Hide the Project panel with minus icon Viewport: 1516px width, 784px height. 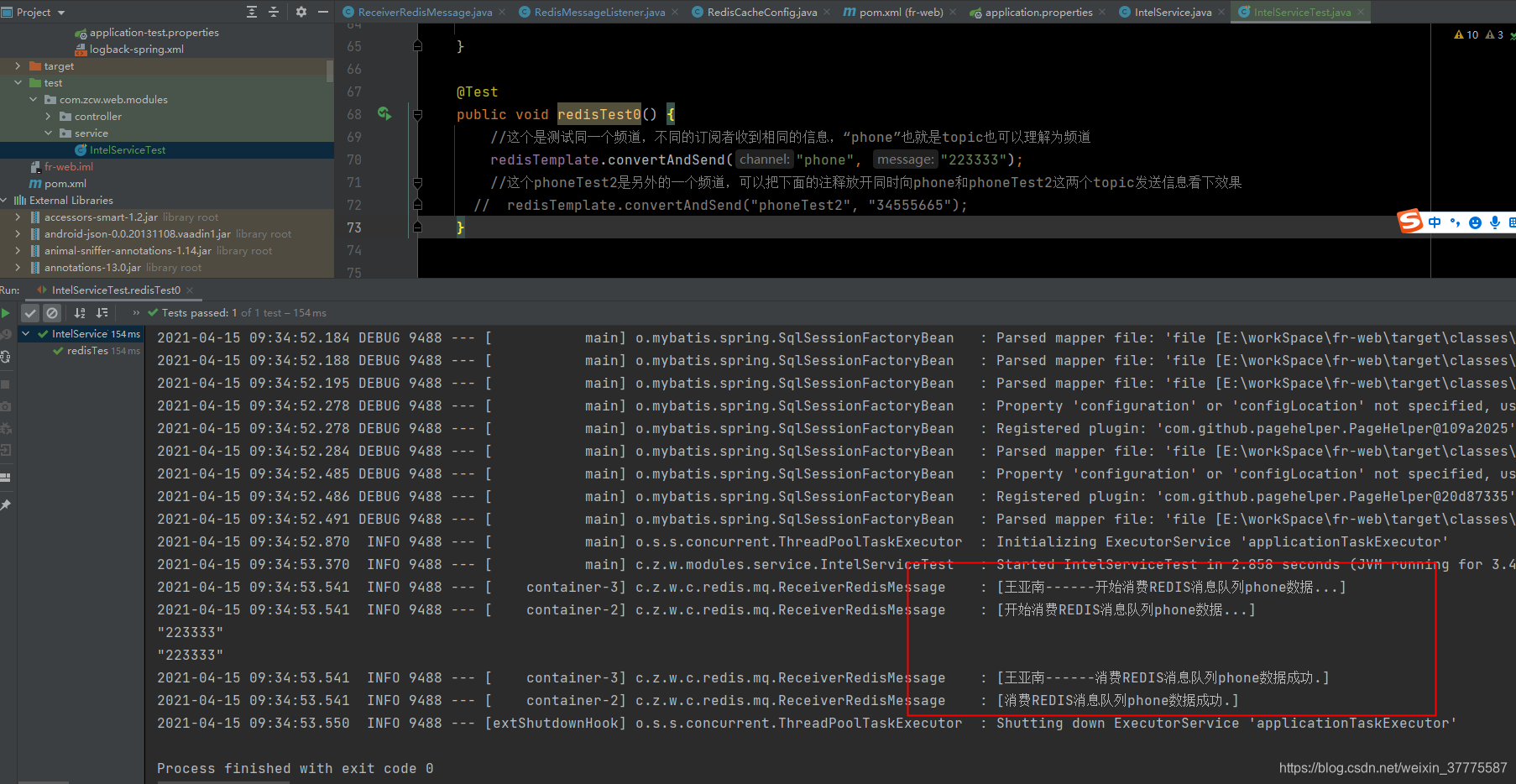click(323, 12)
